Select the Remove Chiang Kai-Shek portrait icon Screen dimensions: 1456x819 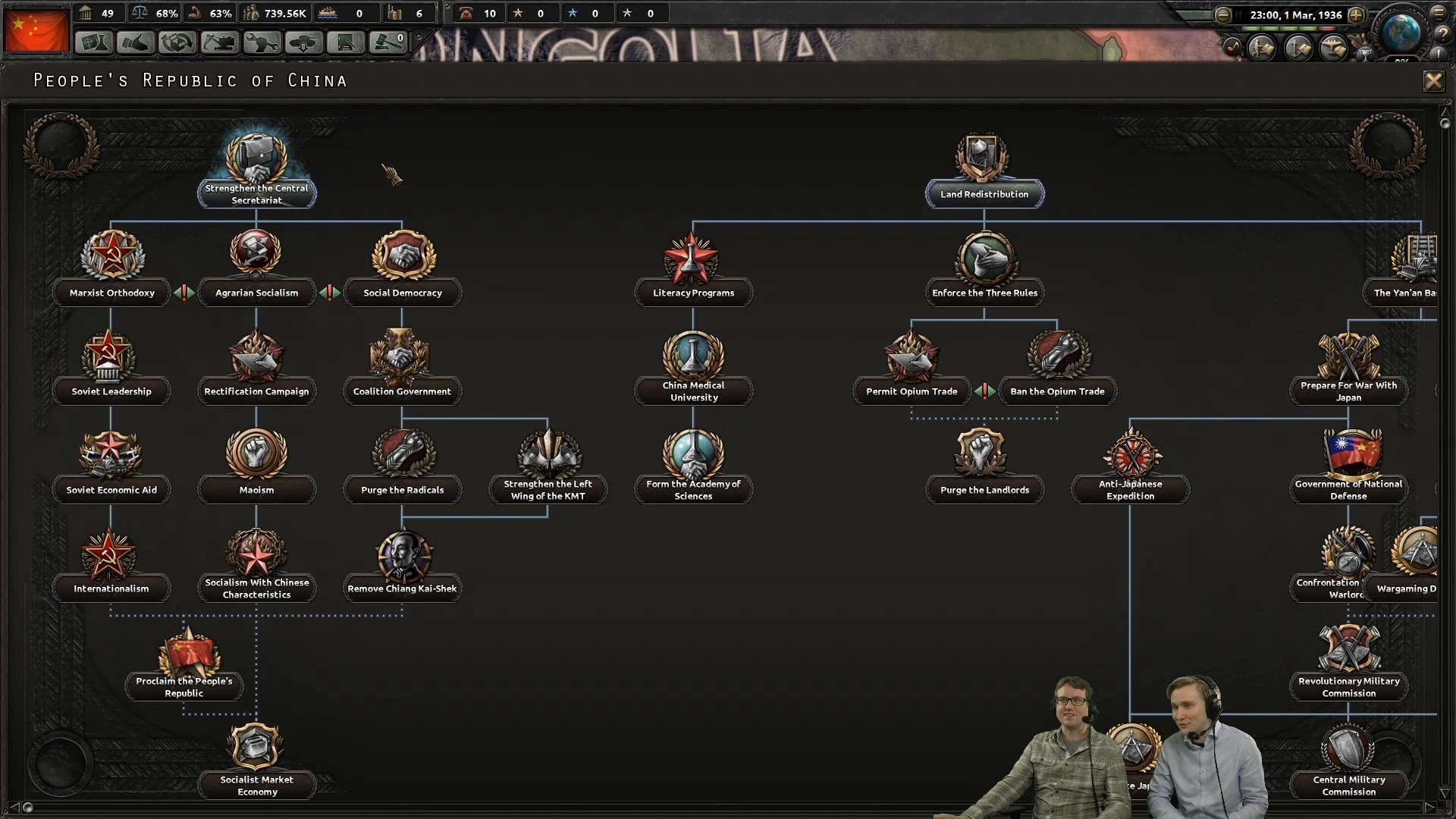(403, 555)
